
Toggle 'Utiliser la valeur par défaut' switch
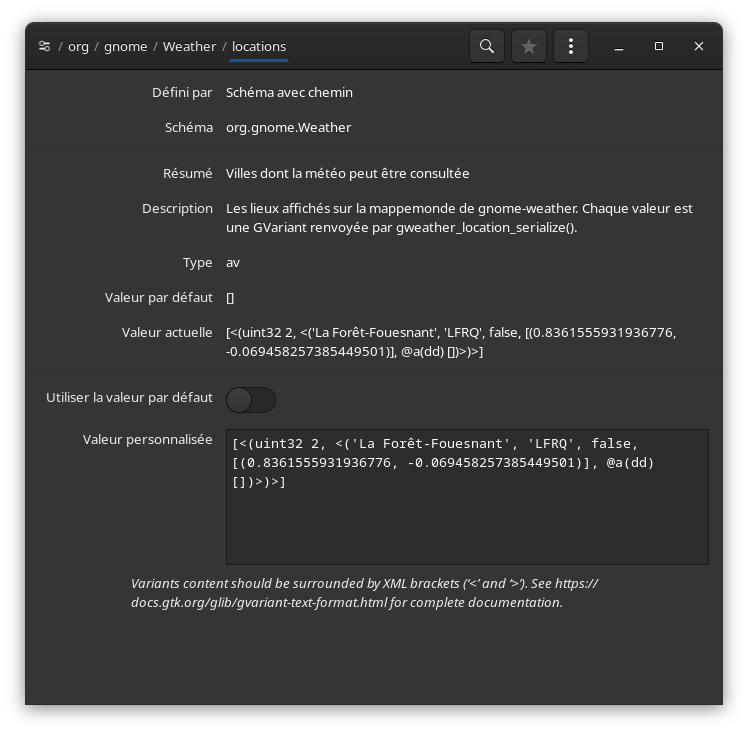point(251,400)
